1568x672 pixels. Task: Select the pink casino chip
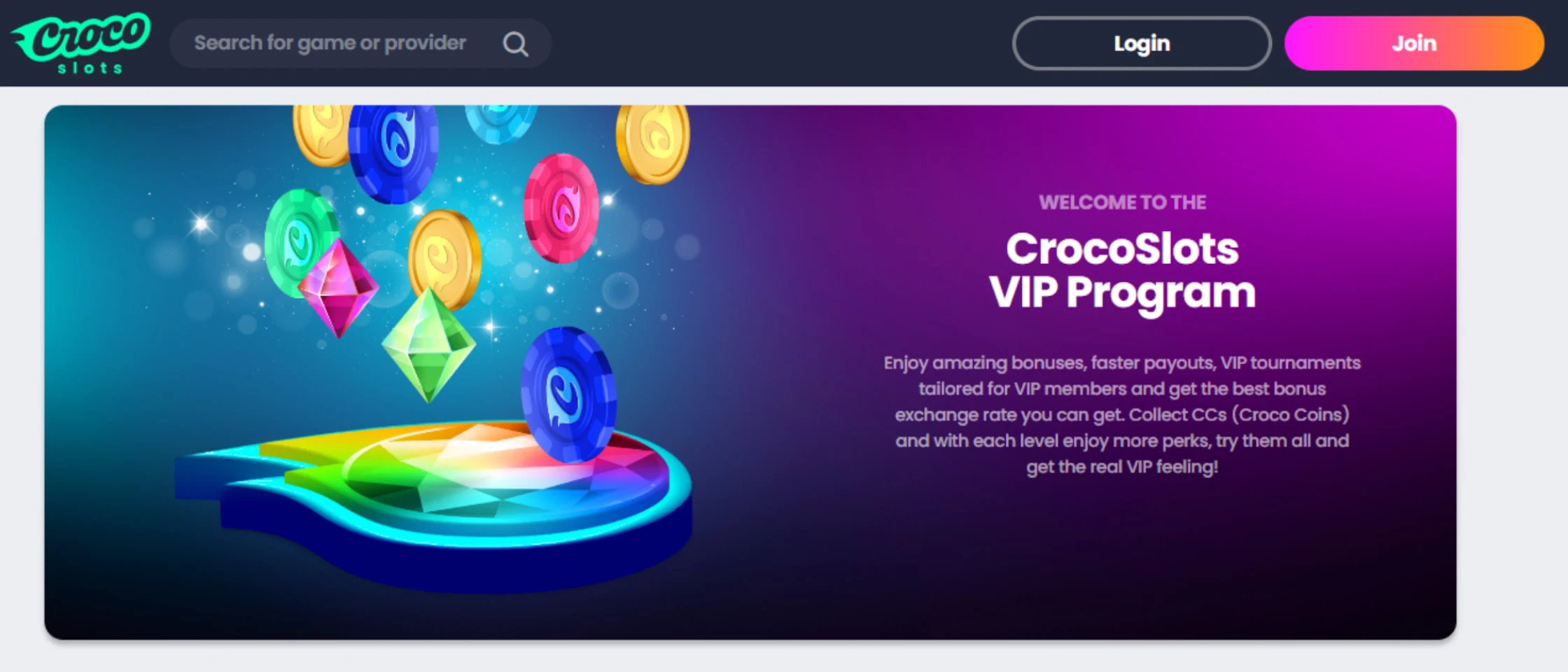561,208
